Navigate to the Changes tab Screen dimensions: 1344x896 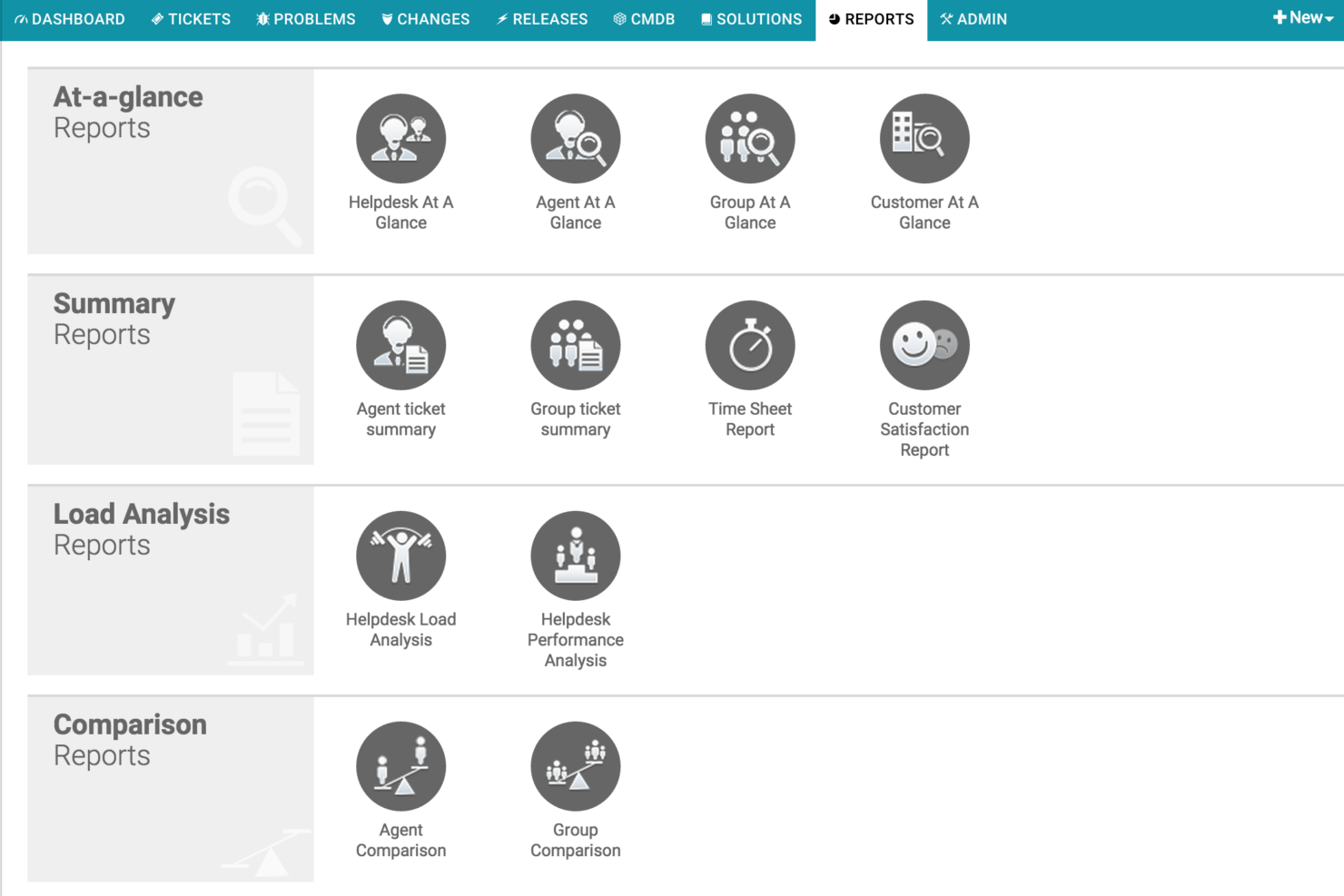pos(425,19)
